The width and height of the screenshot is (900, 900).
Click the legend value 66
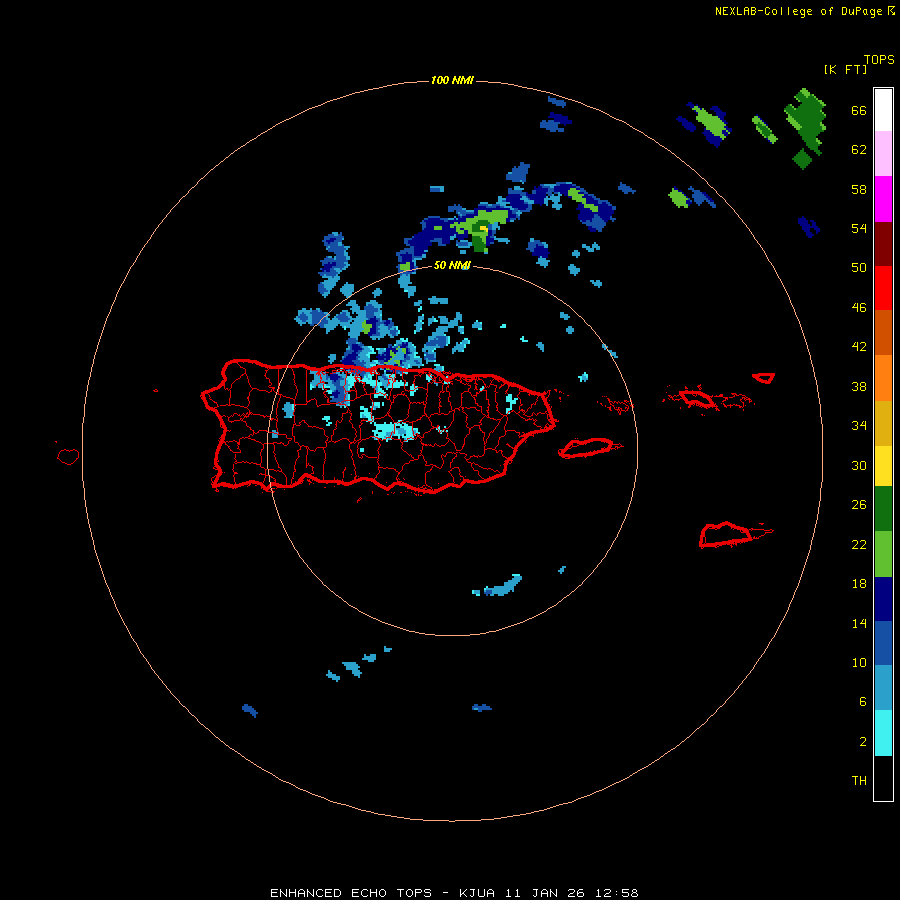coord(859,110)
